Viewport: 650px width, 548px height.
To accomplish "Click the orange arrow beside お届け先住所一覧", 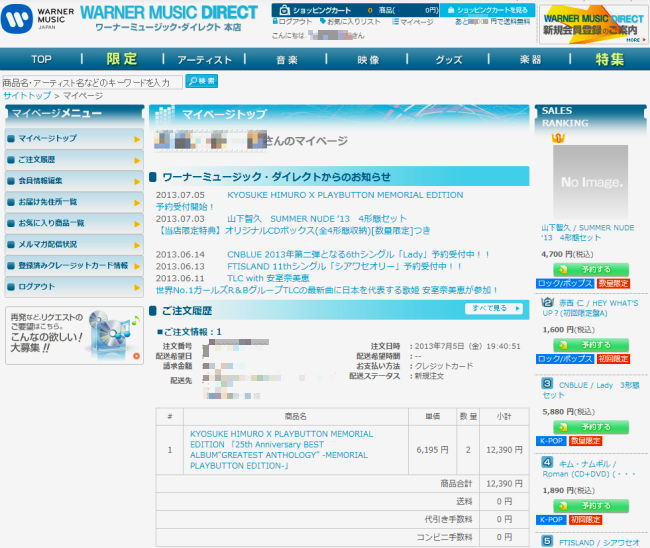I will (137, 203).
